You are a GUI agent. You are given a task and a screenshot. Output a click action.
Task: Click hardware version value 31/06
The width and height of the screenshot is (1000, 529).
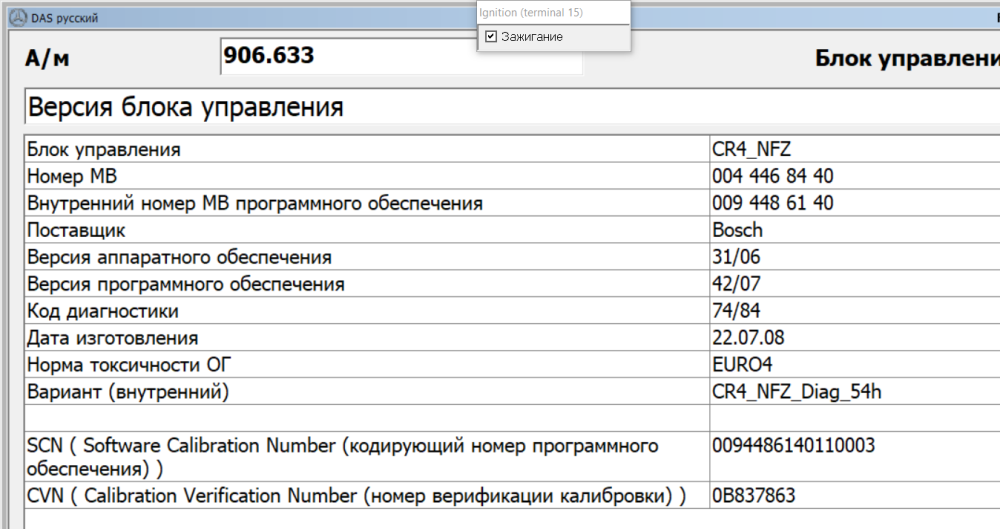click(x=736, y=258)
